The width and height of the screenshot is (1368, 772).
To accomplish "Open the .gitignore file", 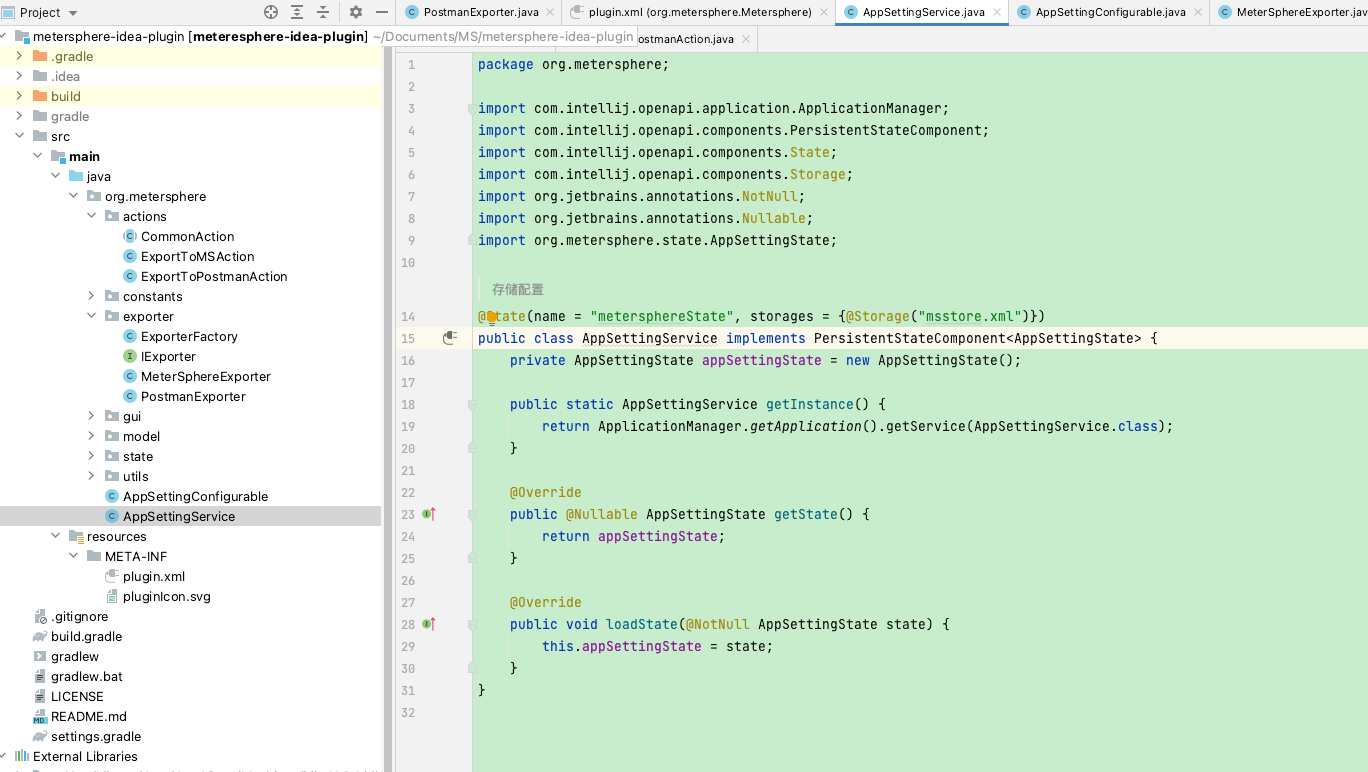I will [79, 616].
